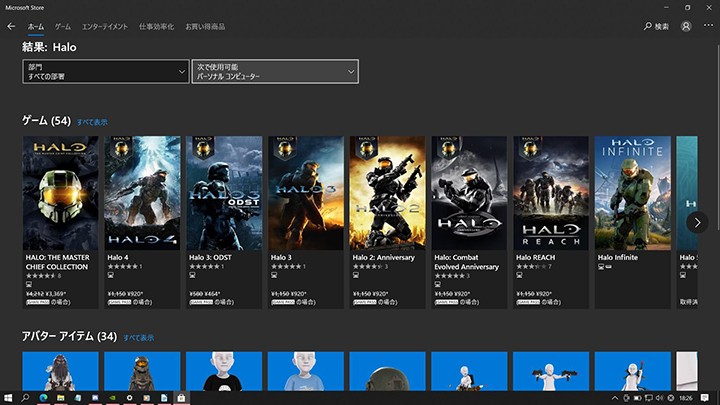Viewport: 720px width, 405px height.
Task: Open the 仕事効率化 tab
Action: pyautogui.click(x=156, y=26)
